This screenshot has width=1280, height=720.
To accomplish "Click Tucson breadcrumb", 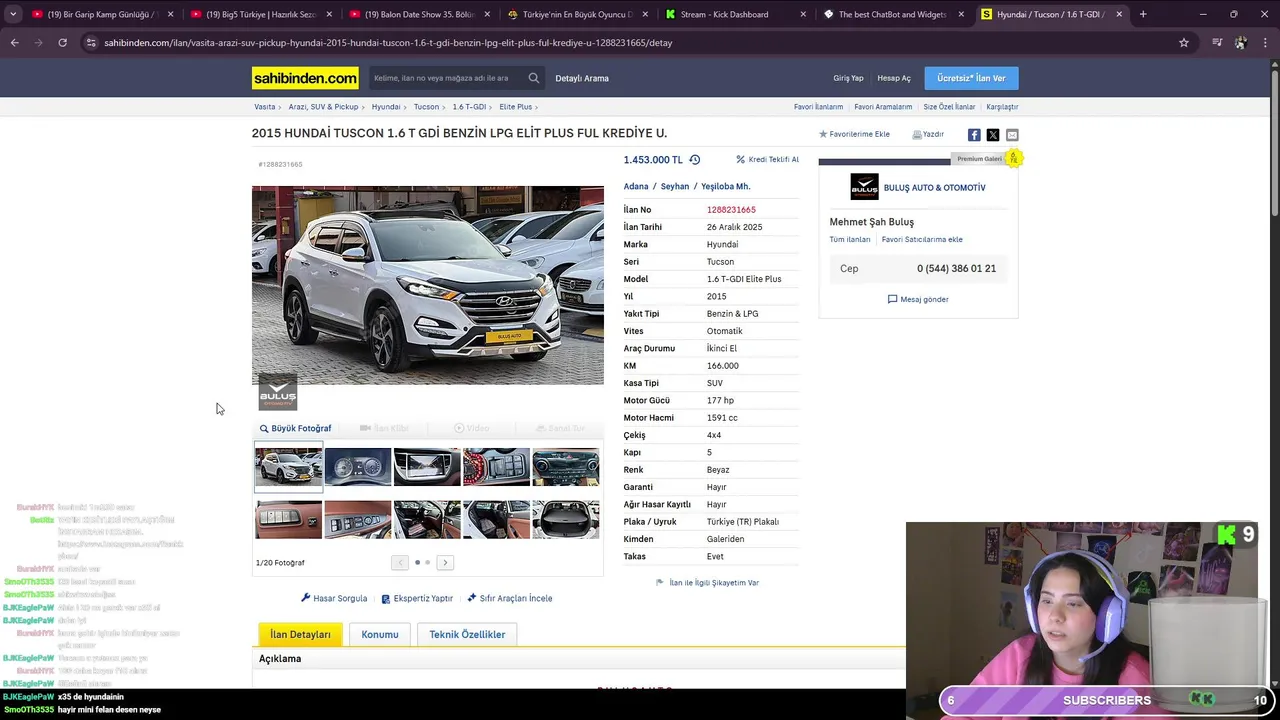I will click(x=426, y=106).
